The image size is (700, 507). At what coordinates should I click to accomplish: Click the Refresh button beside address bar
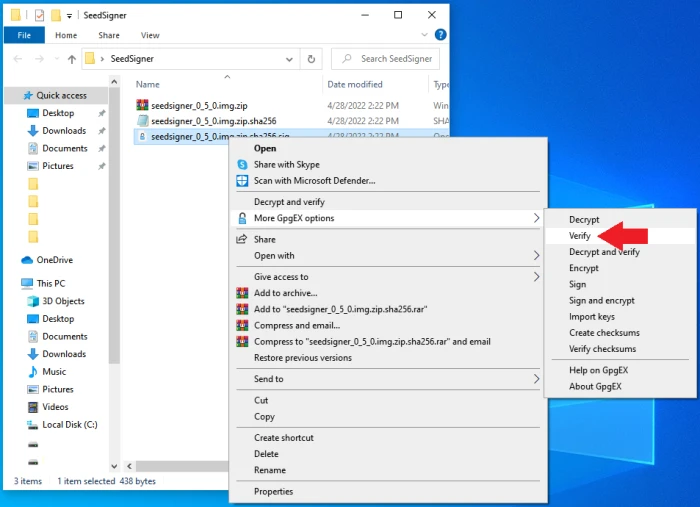click(312, 59)
